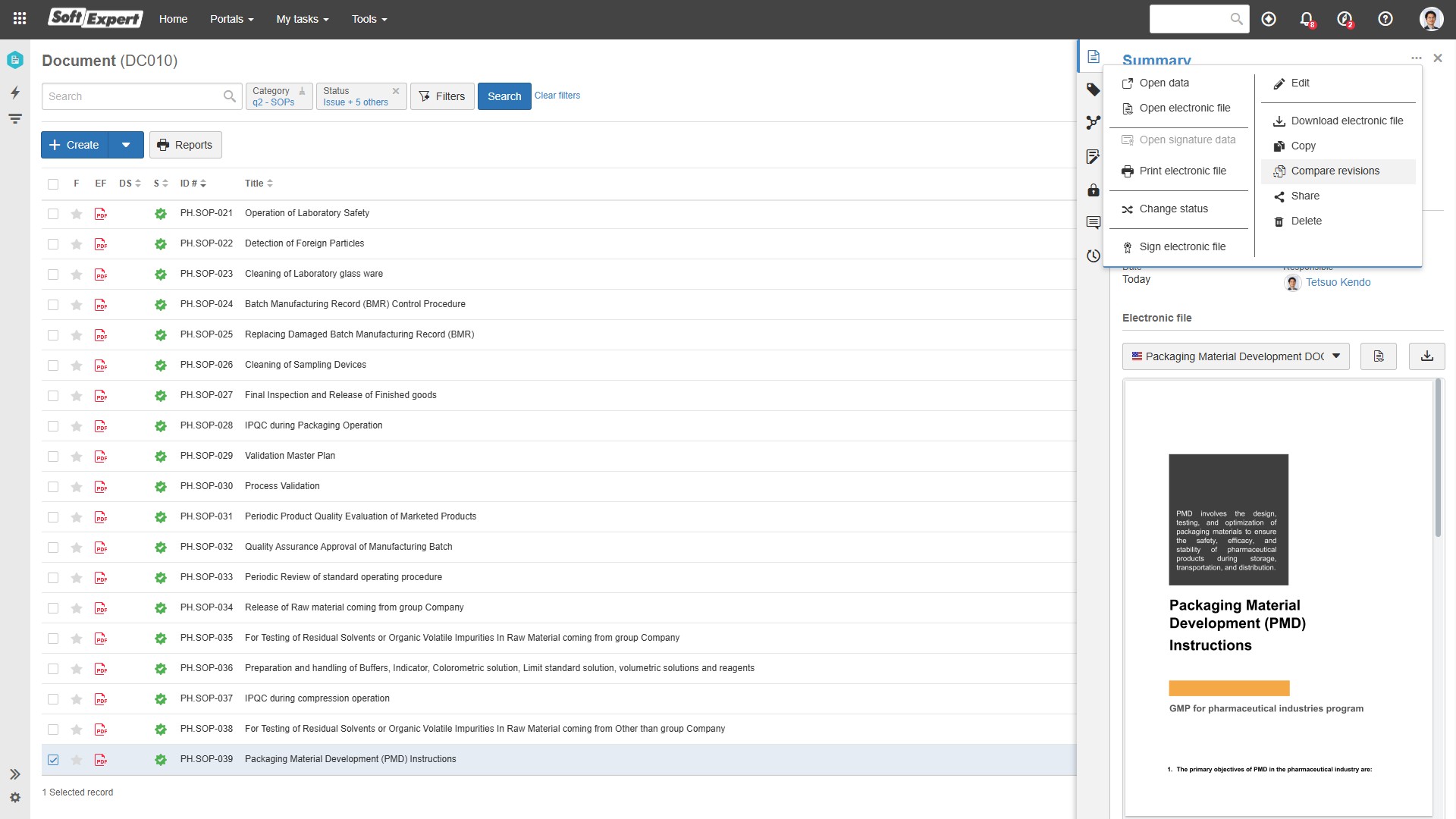Select Compare revisions menu item
This screenshot has height=819, width=1456.
[x=1338, y=171]
